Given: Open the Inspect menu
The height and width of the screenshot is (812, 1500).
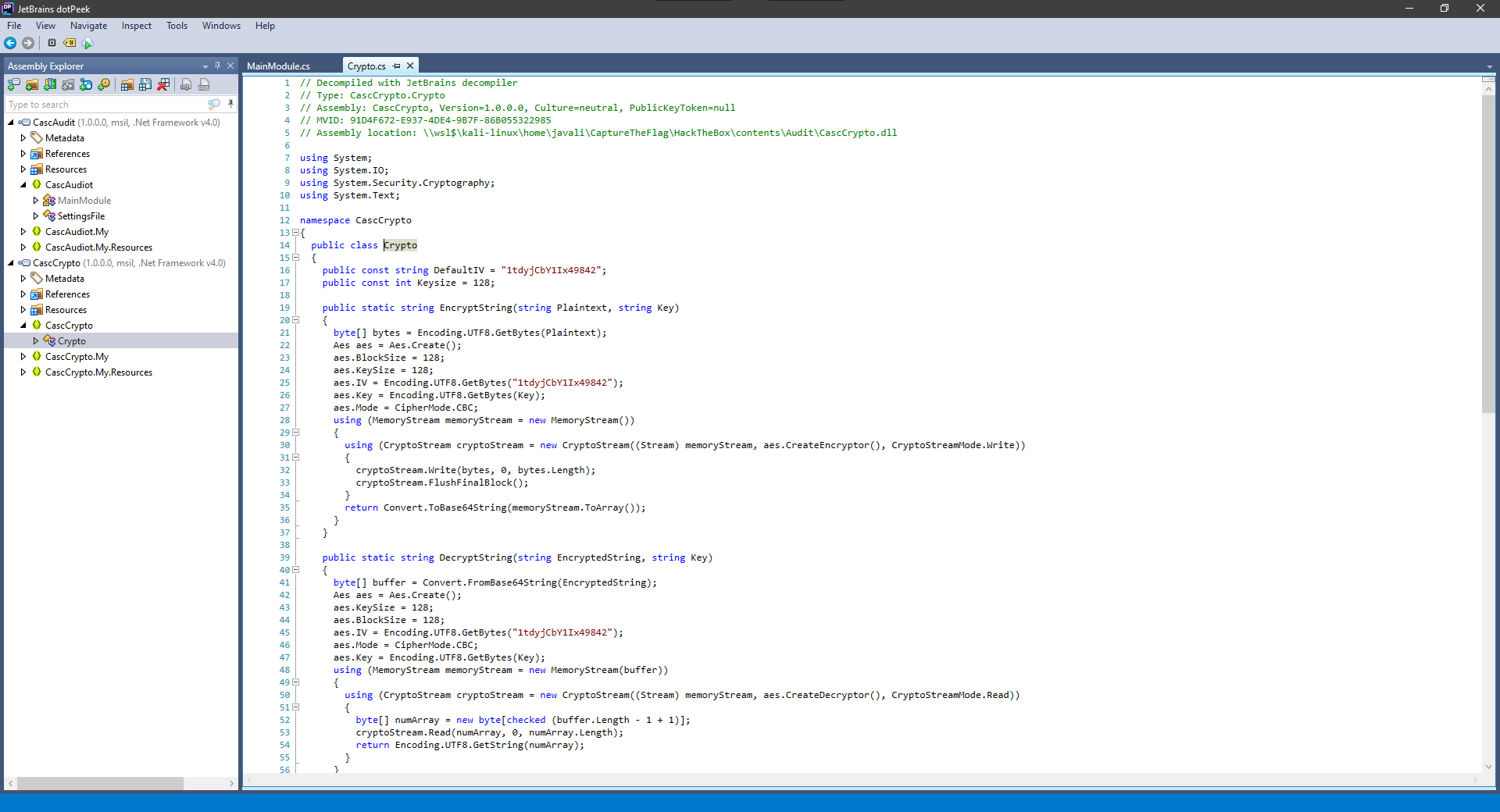Looking at the screenshot, I should [x=137, y=26].
